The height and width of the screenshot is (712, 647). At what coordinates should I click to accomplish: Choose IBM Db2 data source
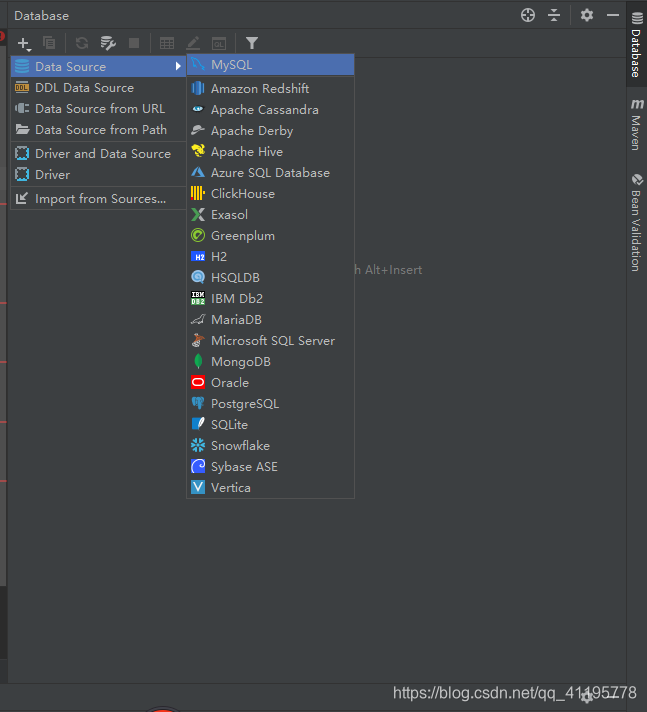pyautogui.click(x=271, y=298)
